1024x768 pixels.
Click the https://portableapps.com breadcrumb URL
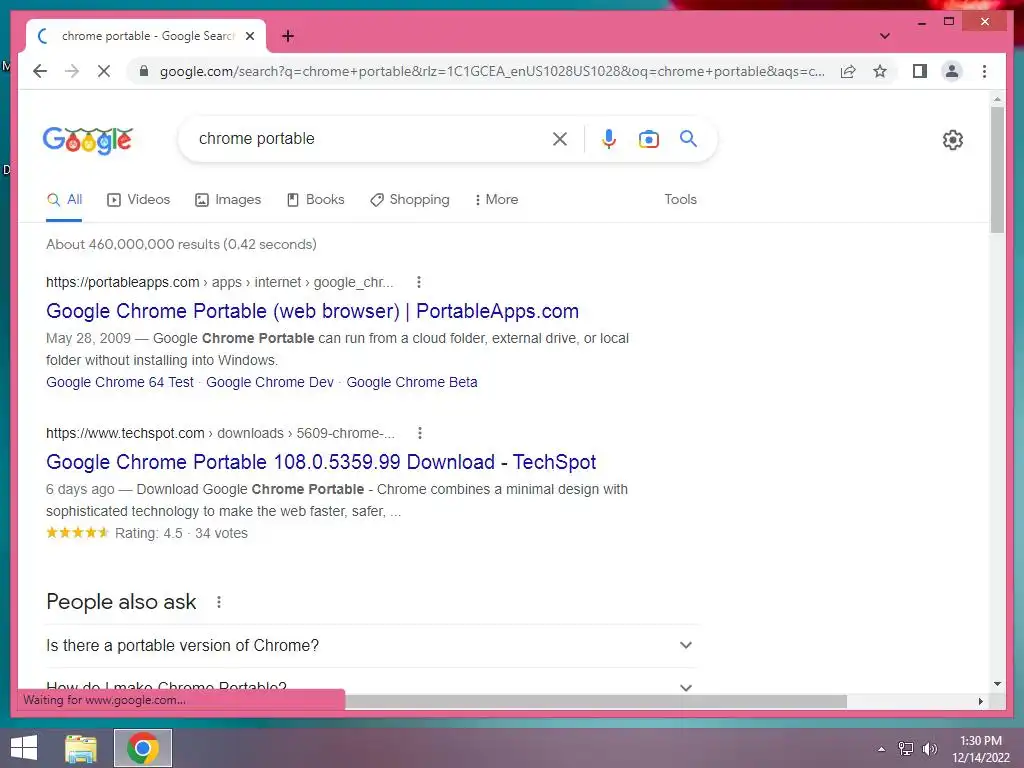click(x=122, y=282)
